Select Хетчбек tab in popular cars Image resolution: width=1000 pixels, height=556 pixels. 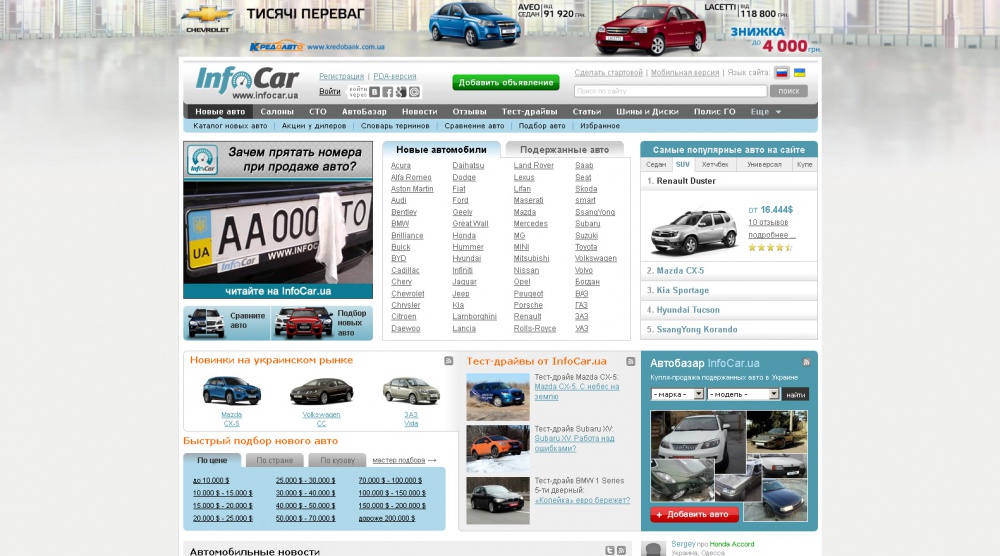tap(715, 165)
